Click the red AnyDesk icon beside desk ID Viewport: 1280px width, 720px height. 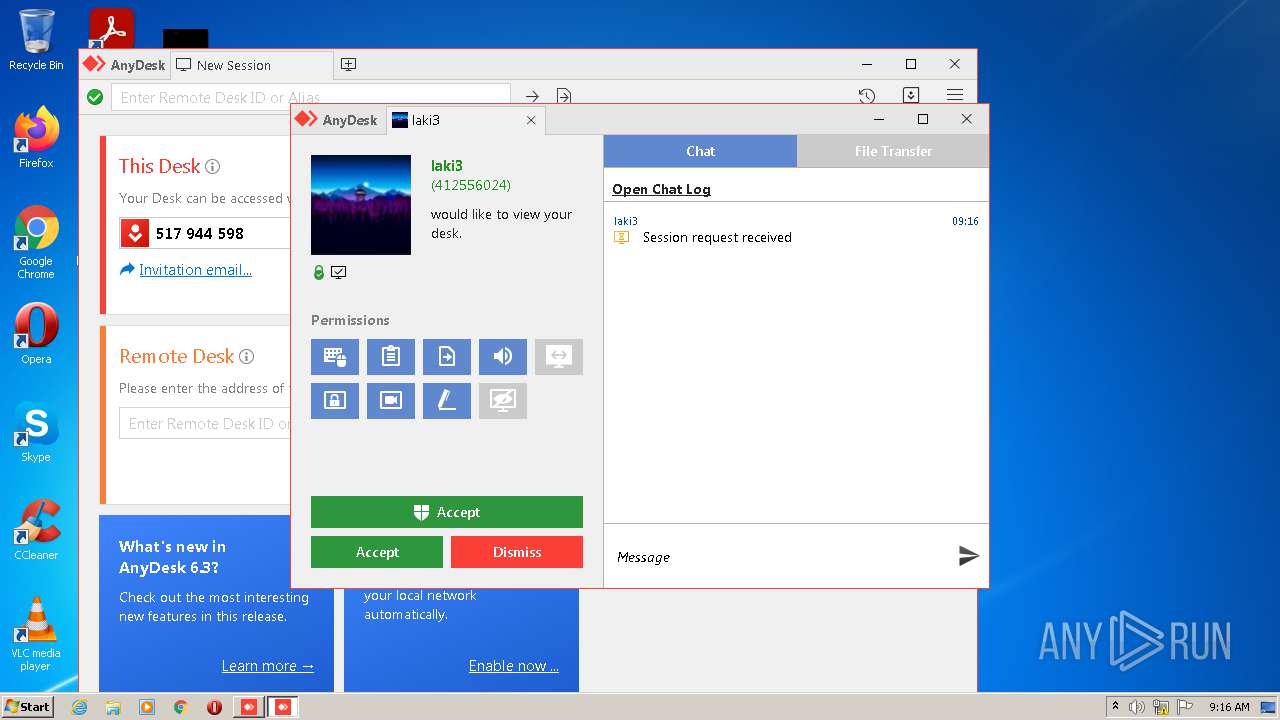[x=135, y=233]
